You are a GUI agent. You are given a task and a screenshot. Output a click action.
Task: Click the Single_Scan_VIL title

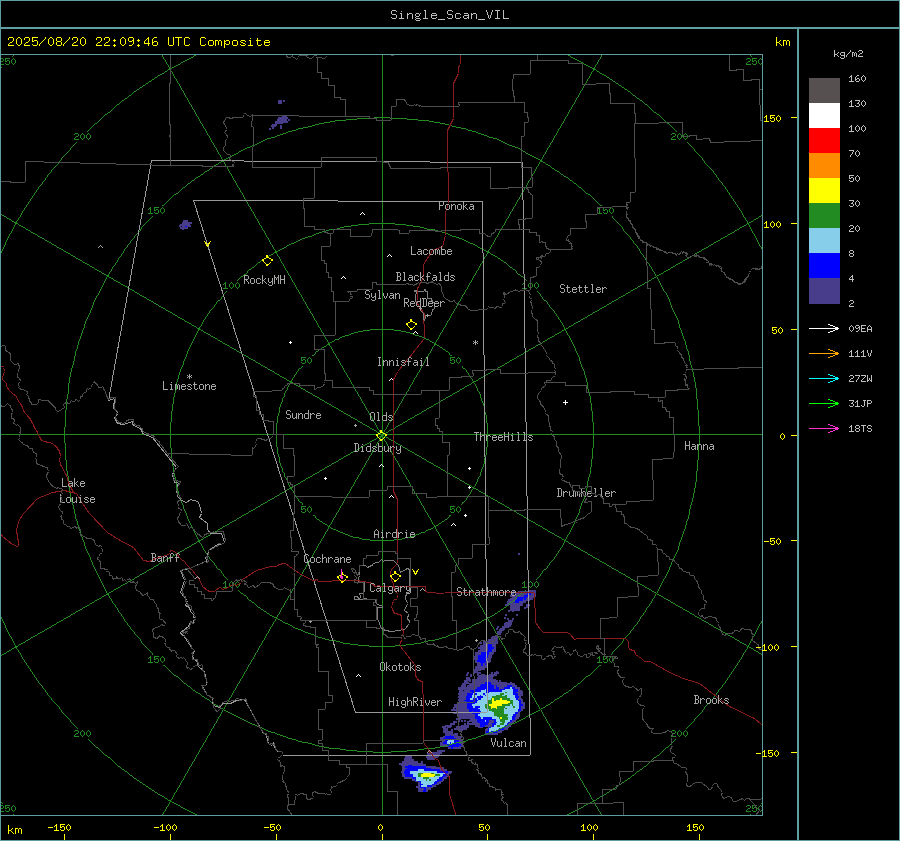[449, 15]
